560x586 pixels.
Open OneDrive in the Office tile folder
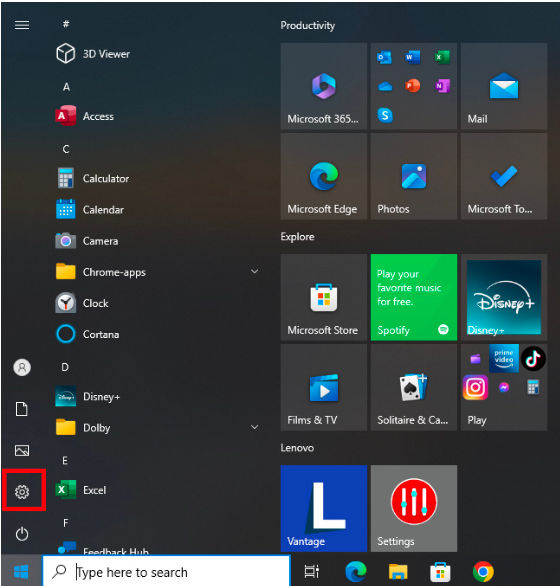tap(385, 86)
